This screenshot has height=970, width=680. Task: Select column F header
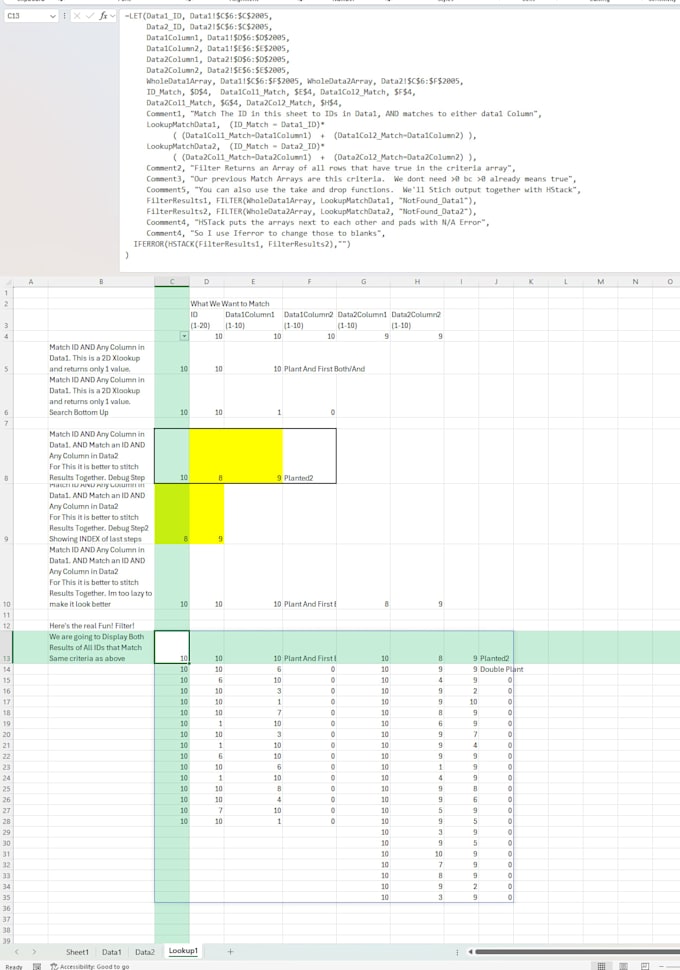tap(309, 281)
